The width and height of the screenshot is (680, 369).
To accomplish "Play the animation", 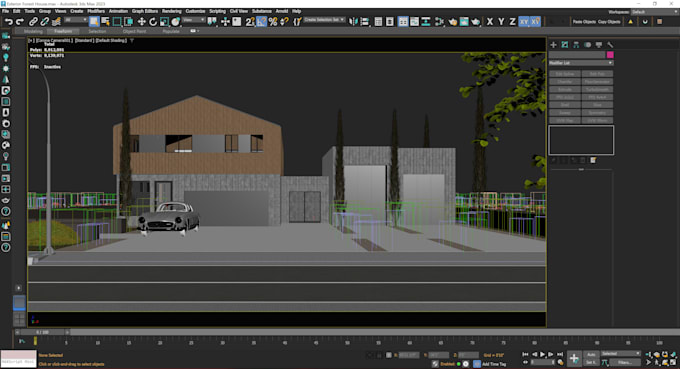I will (542, 355).
